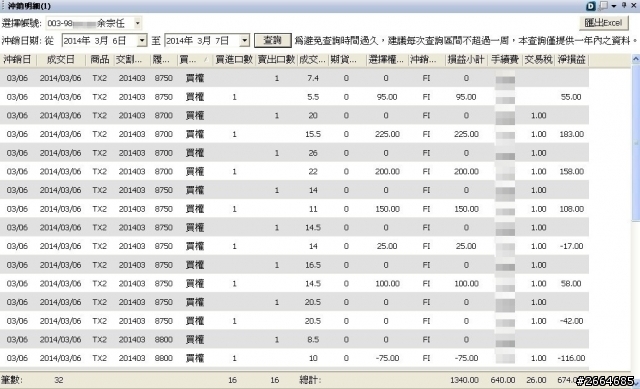Viewport: 640px width, 389px height.
Task: Sort by the 損益小計 column header
Action: coord(466,60)
